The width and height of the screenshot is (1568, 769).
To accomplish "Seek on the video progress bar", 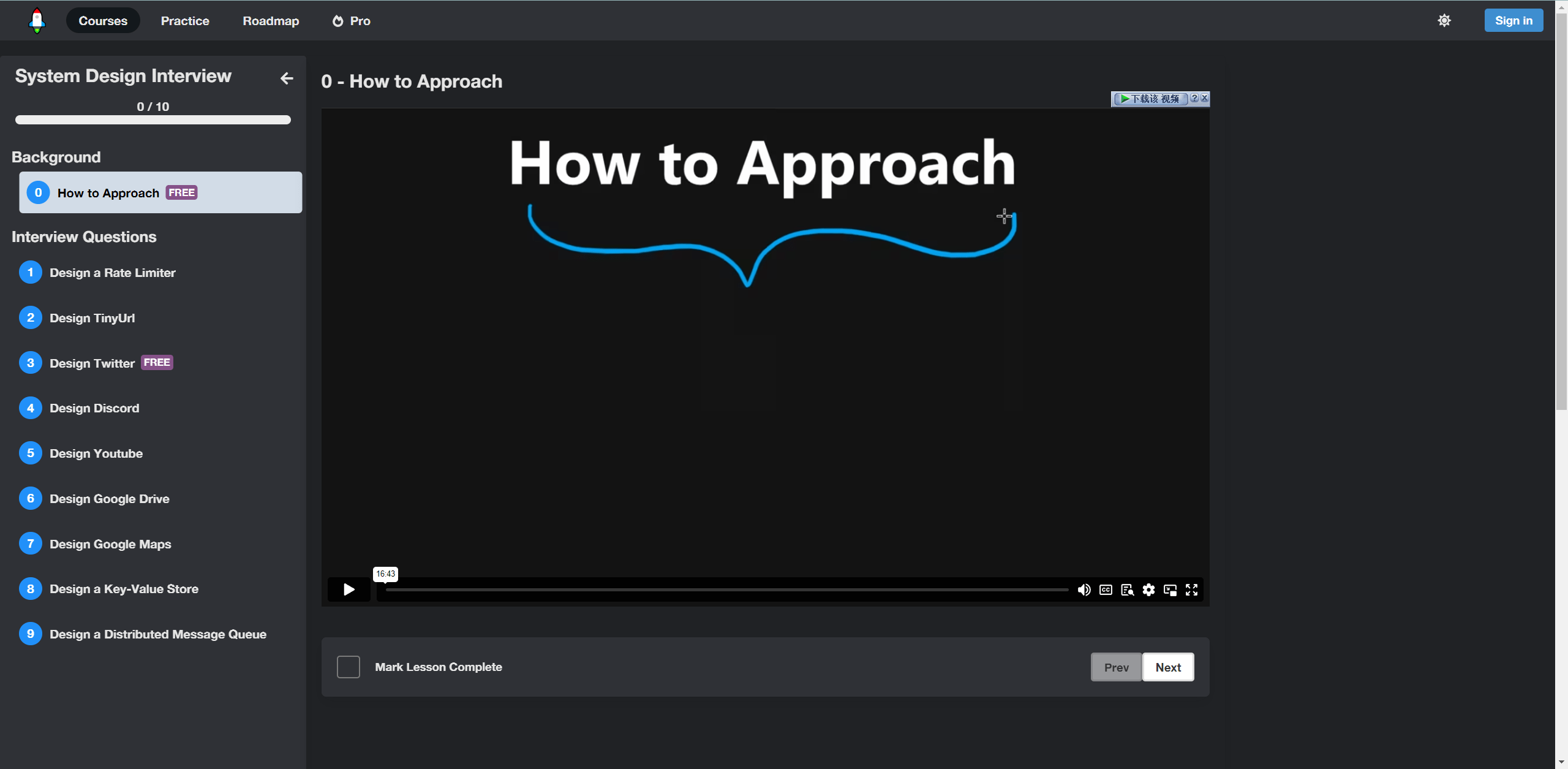I will 726,589.
